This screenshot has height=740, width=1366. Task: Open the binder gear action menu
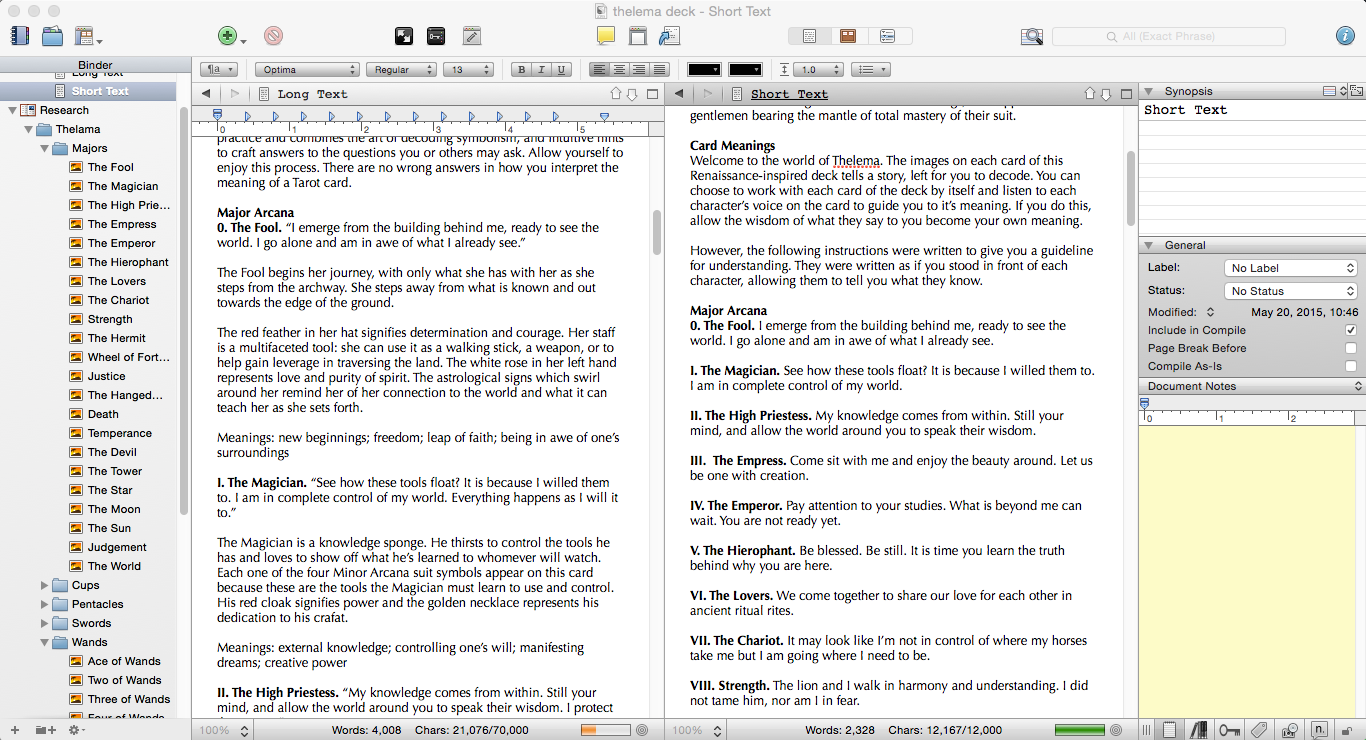78,730
